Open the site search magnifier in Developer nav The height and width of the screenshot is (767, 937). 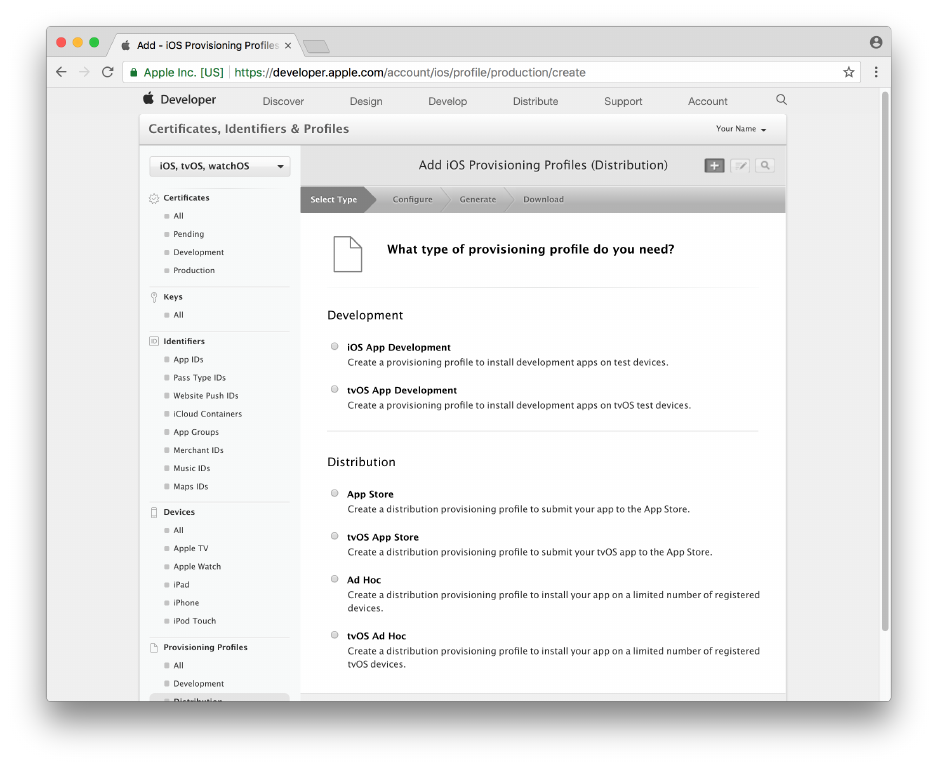tap(781, 100)
